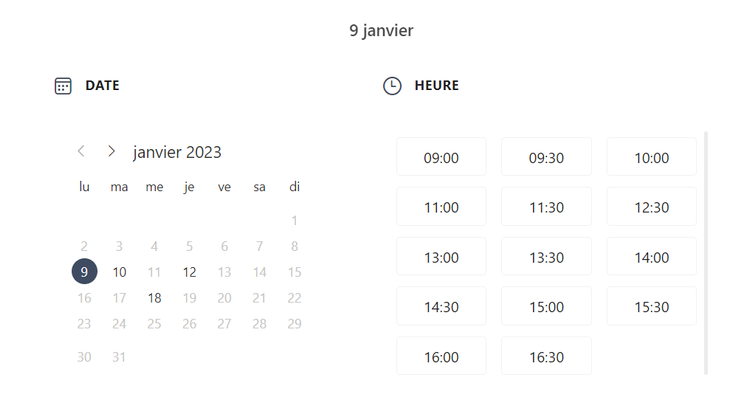Click the janvier 2023 month label
Image resolution: width=747 pixels, height=400 pixels.
tap(177, 152)
